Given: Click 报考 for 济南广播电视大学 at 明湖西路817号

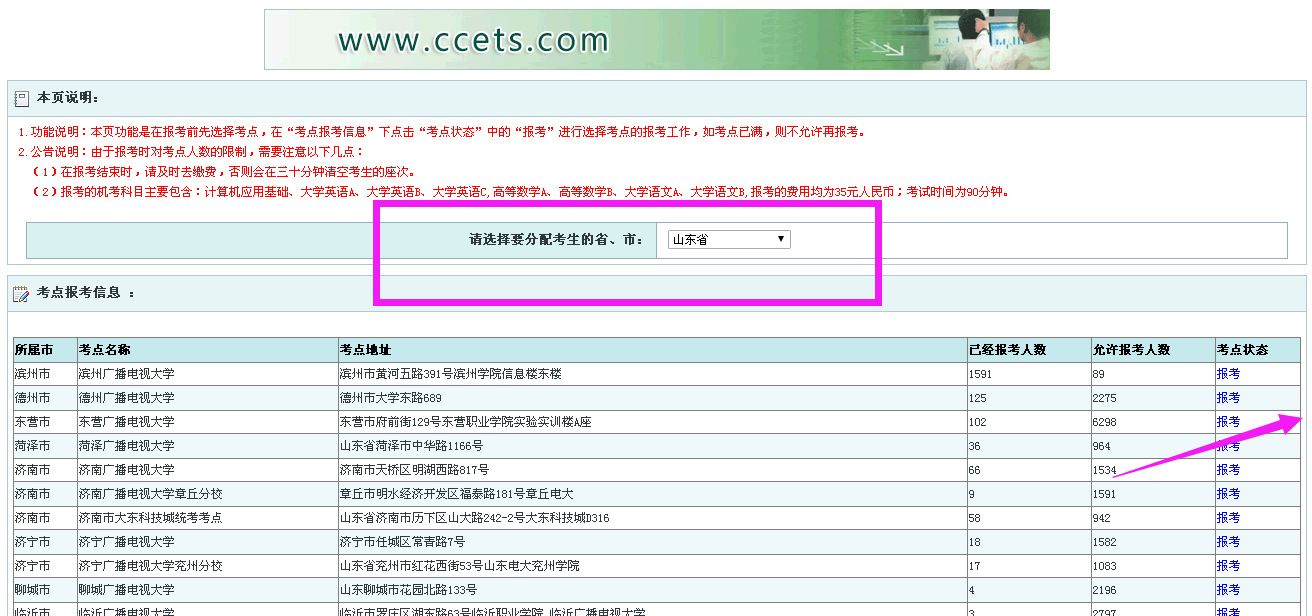Looking at the screenshot, I should [x=1228, y=470].
